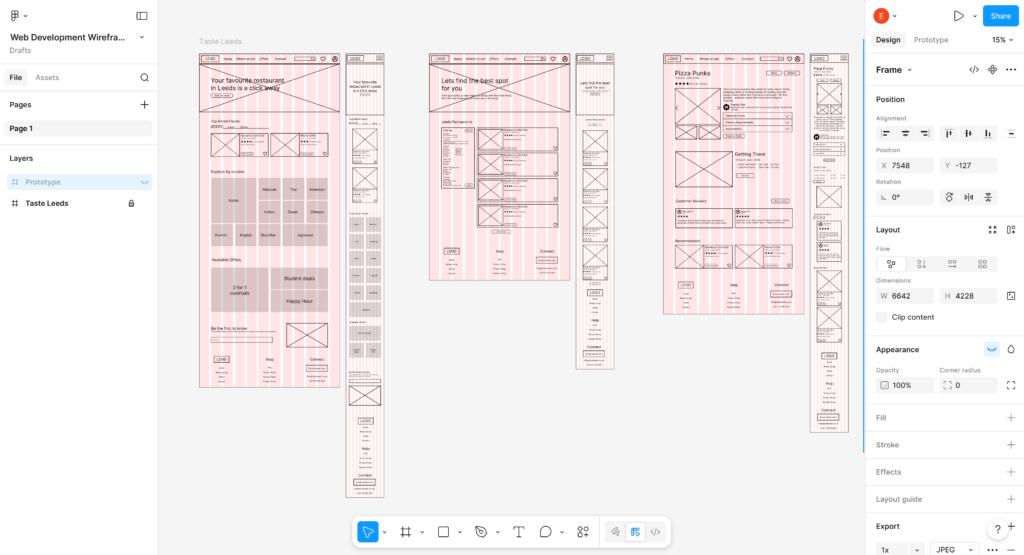The image size is (1024, 555).
Task: Click the blue Share button
Action: pyautogui.click(x=1001, y=16)
